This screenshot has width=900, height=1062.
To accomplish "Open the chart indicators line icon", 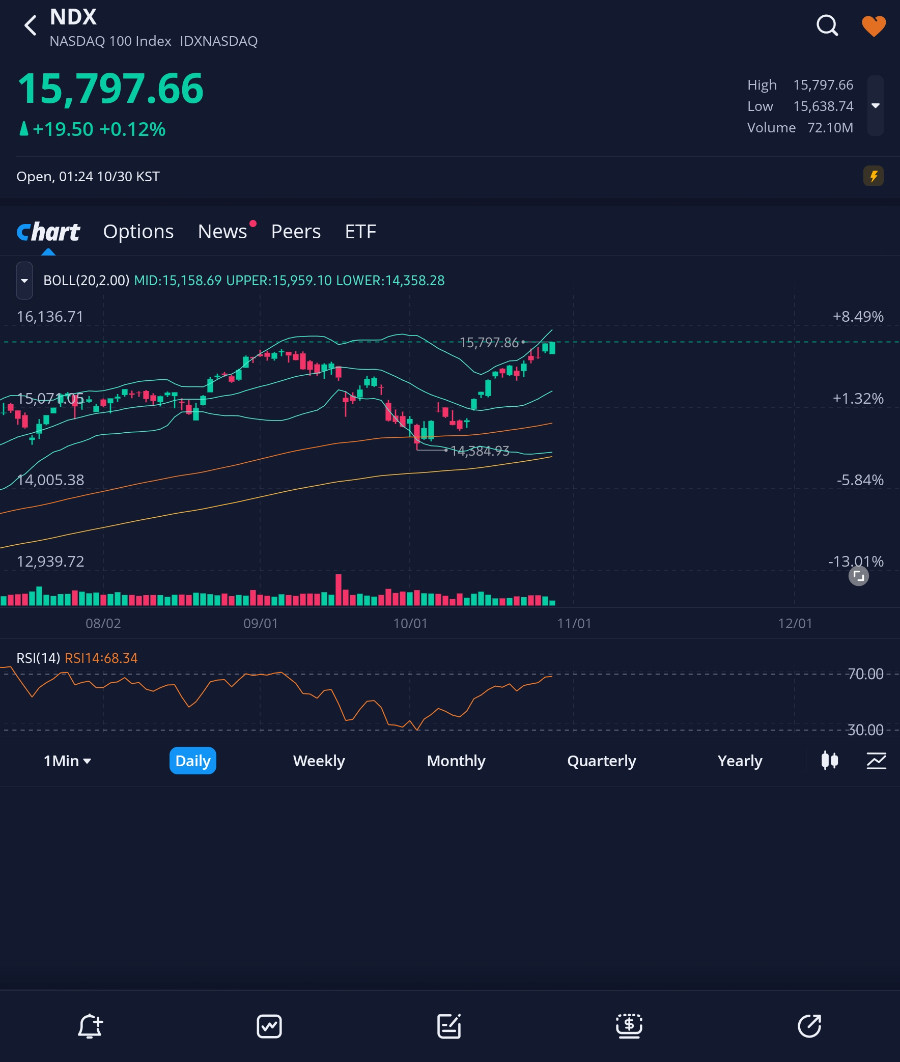I will point(876,761).
